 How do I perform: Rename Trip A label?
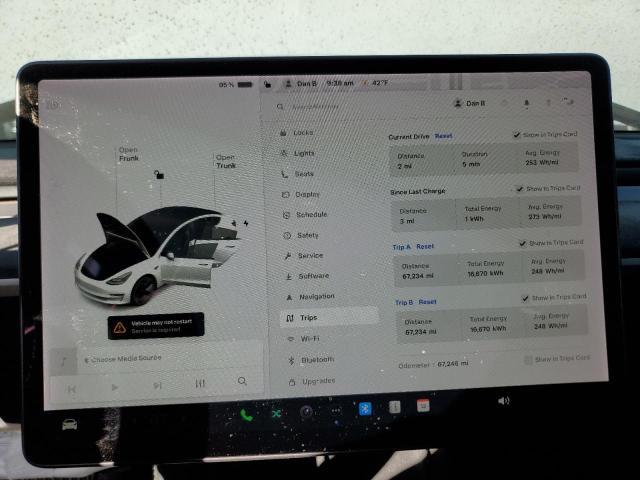tap(402, 247)
